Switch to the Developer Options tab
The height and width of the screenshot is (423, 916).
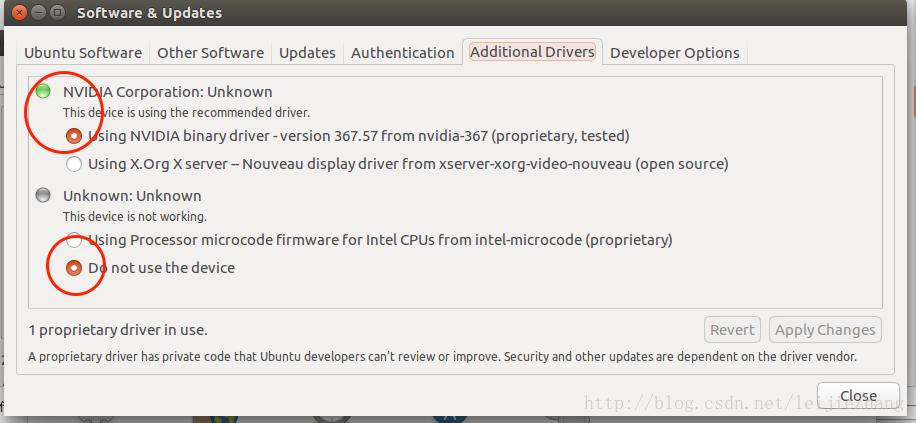click(x=675, y=53)
